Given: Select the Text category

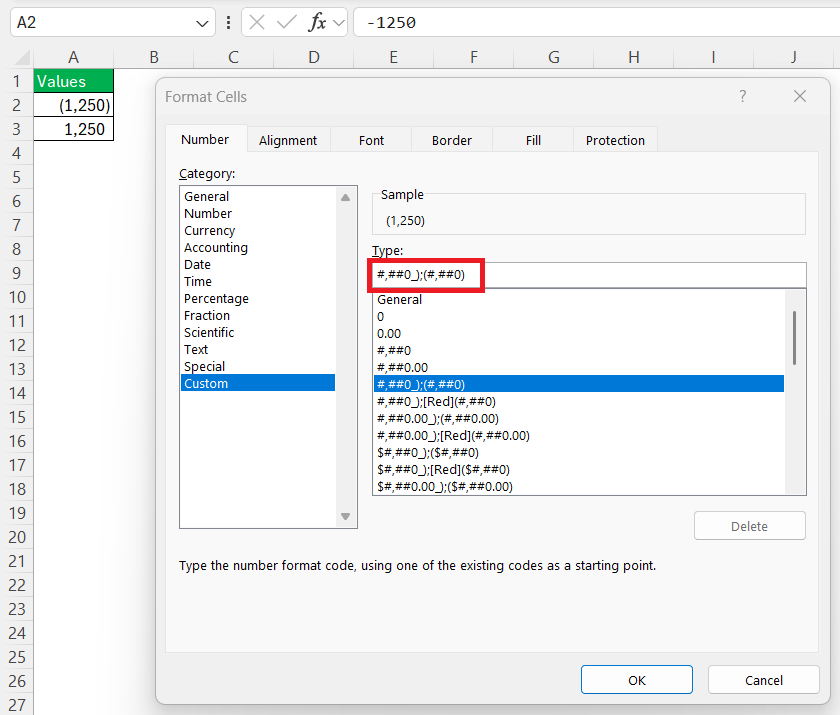Looking at the screenshot, I should pos(258,350).
